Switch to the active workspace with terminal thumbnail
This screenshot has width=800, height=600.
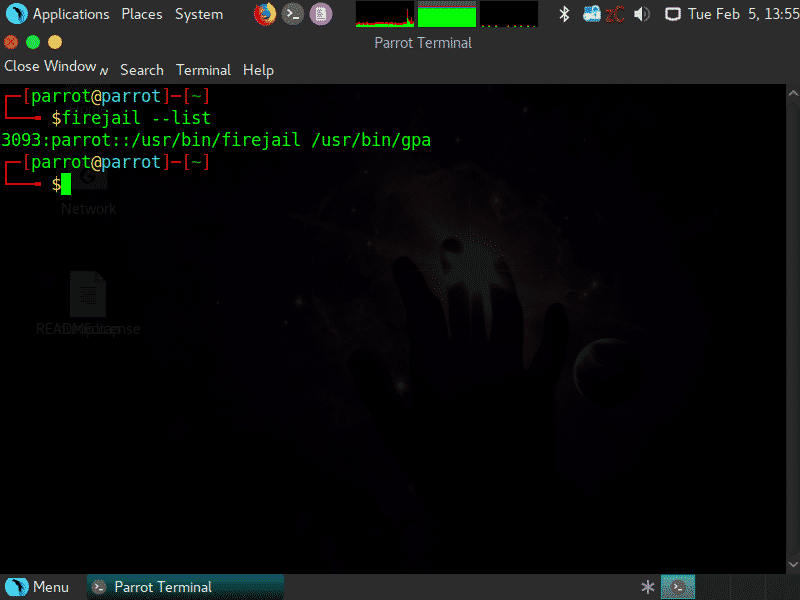point(678,587)
